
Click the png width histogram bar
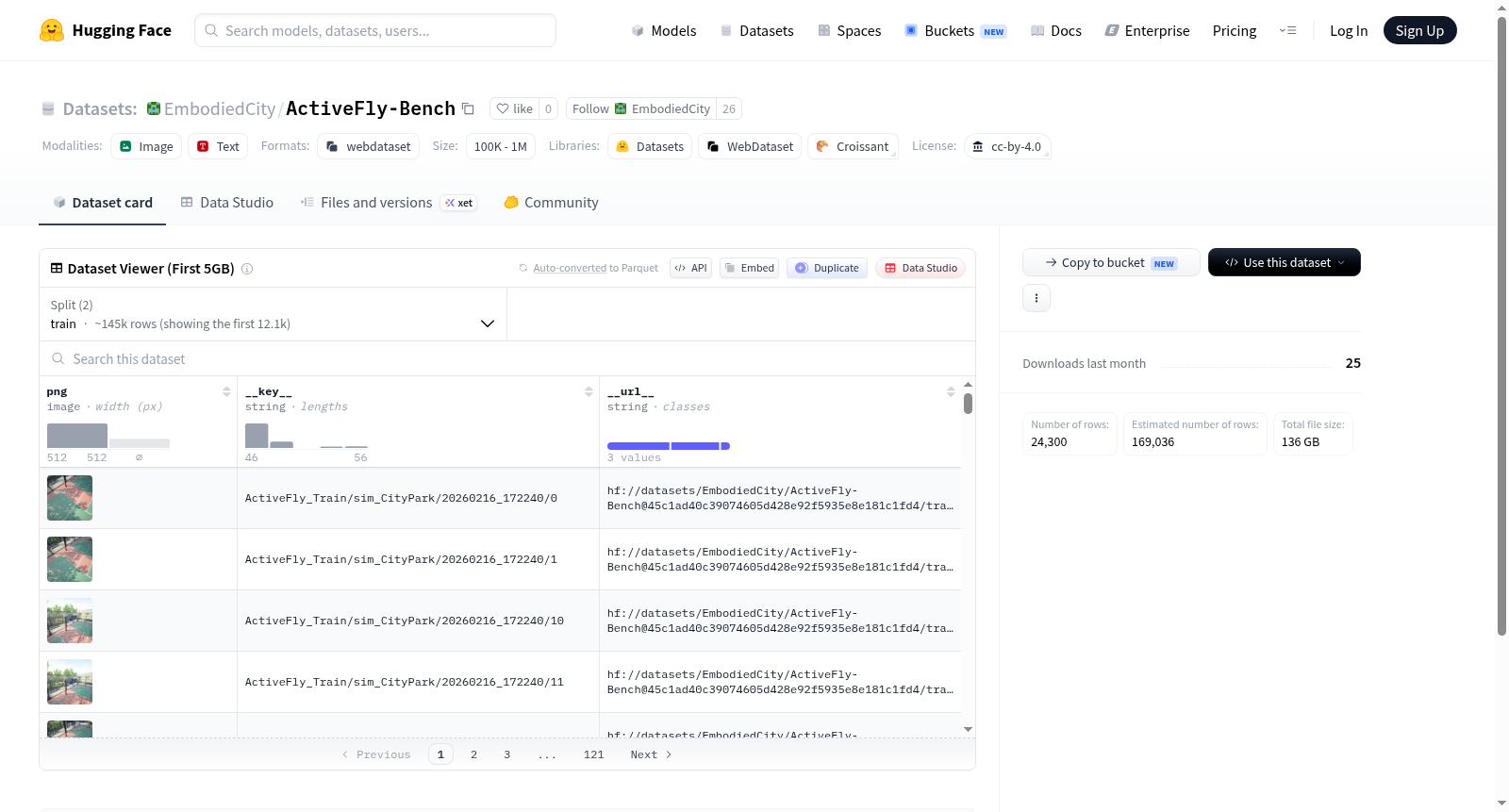(x=77, y=436)
